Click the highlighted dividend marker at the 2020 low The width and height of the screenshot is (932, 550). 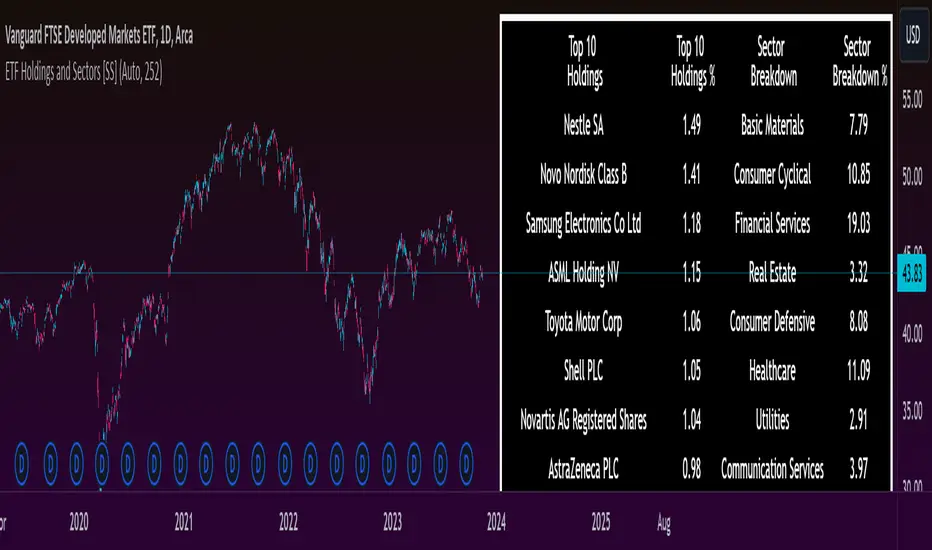(102, 463)
